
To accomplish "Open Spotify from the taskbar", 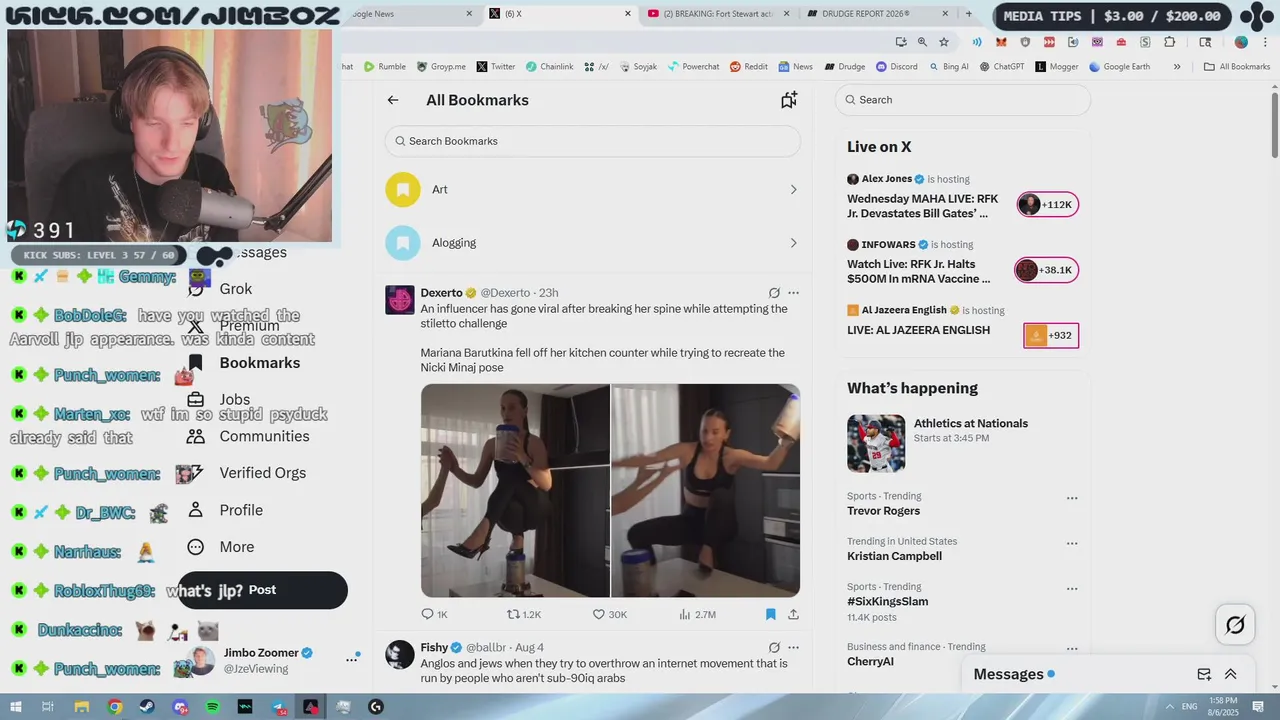I will click(212, 707).
